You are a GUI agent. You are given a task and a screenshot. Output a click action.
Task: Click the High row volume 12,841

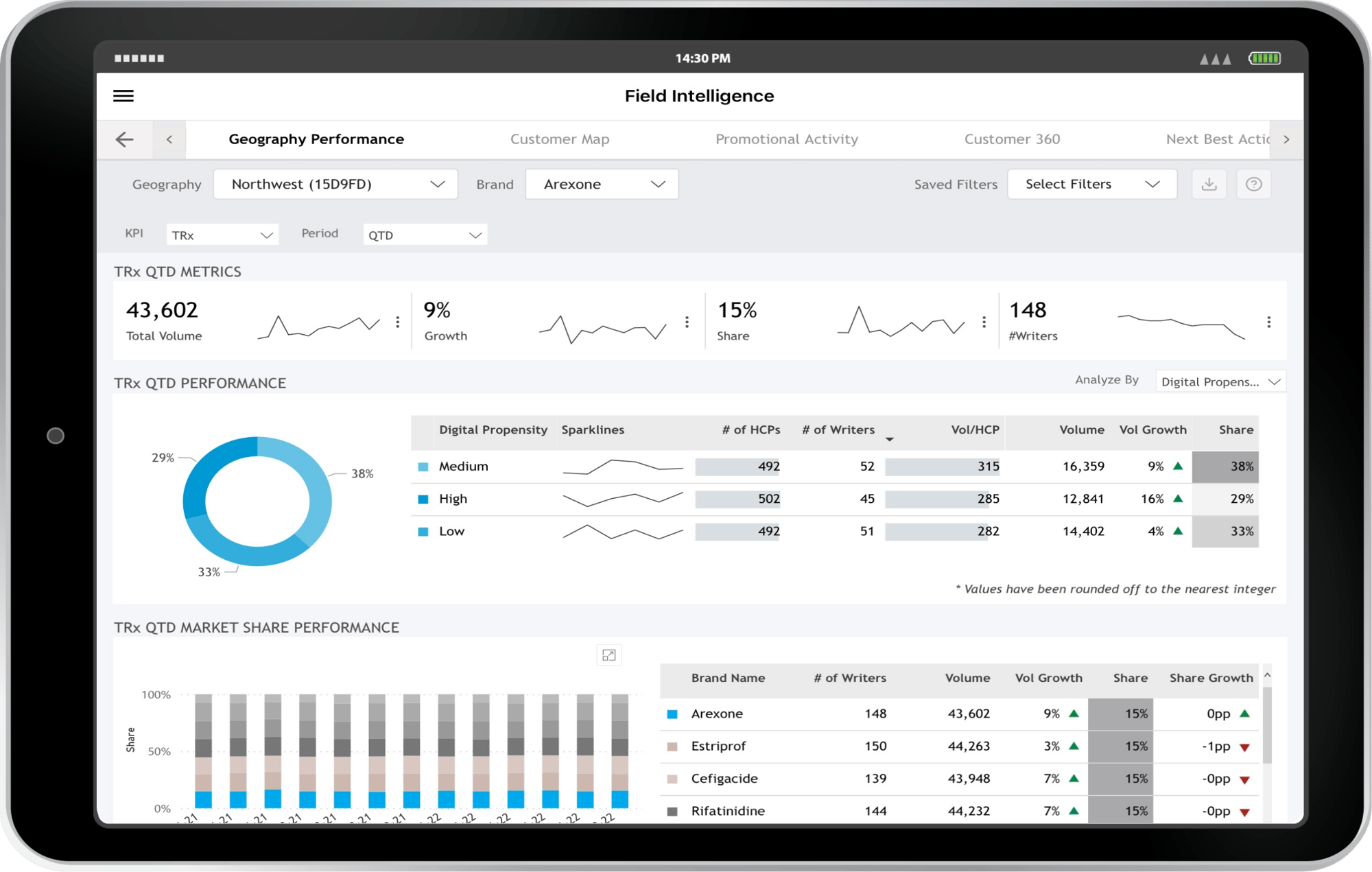(x=1083, y=499)
